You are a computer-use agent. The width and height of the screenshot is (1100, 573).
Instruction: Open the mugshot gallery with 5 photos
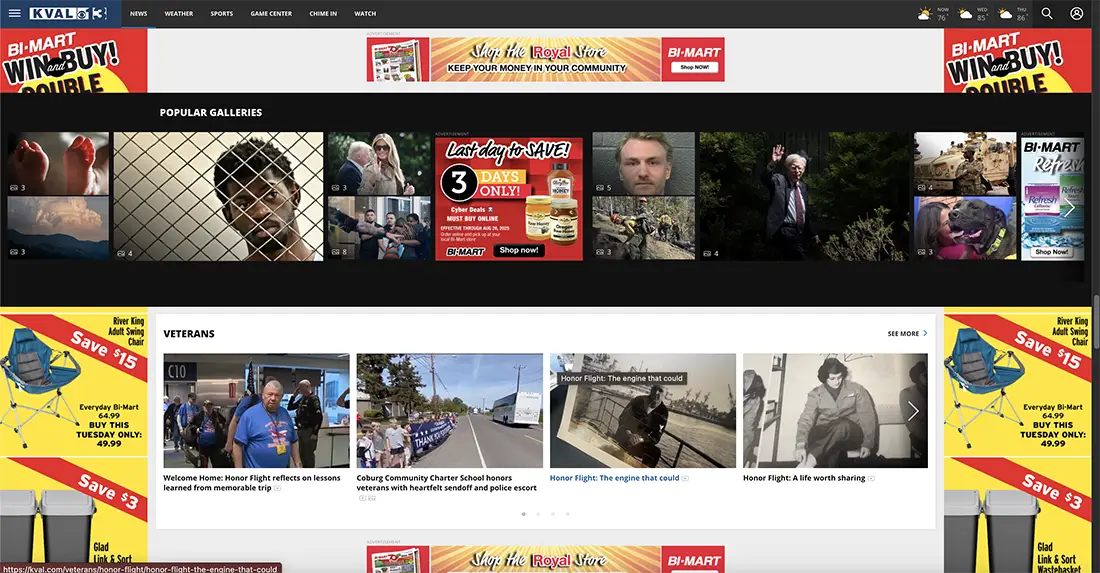(x=643, y=163)
